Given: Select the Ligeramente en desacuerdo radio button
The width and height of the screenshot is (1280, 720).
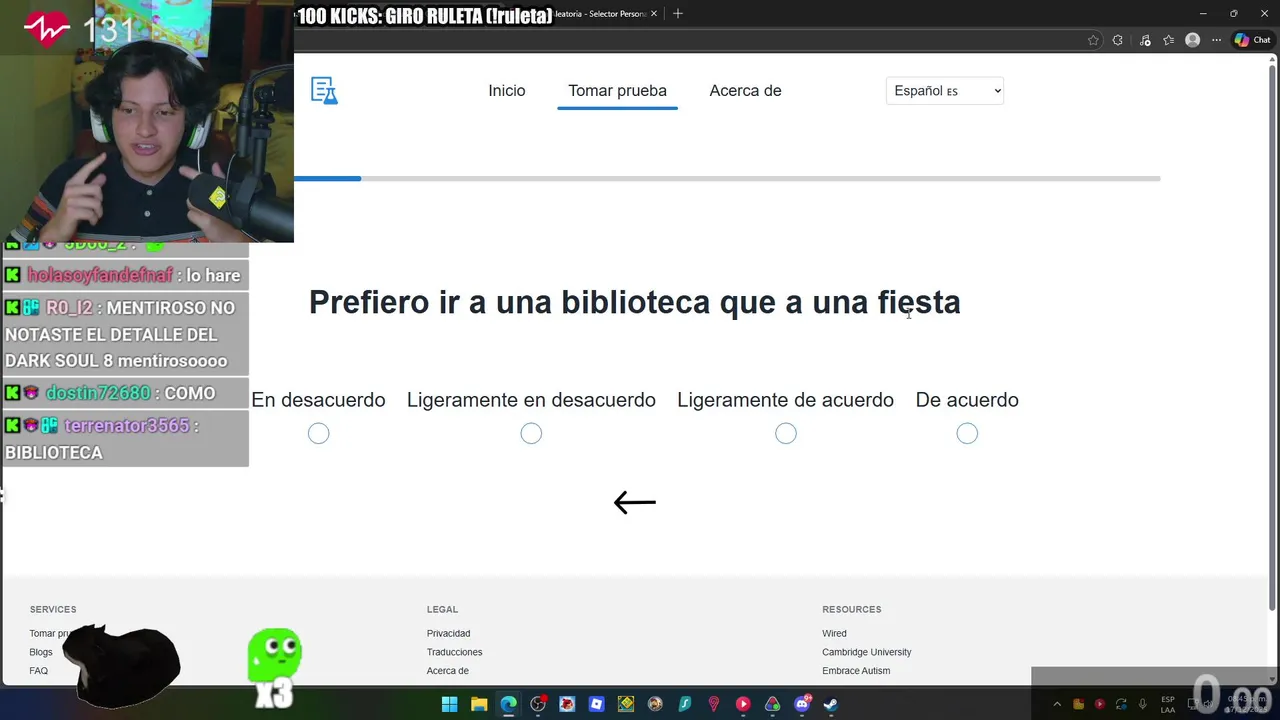Looking at the screenshot, I should pyautogui.click(x=531, y=433).
